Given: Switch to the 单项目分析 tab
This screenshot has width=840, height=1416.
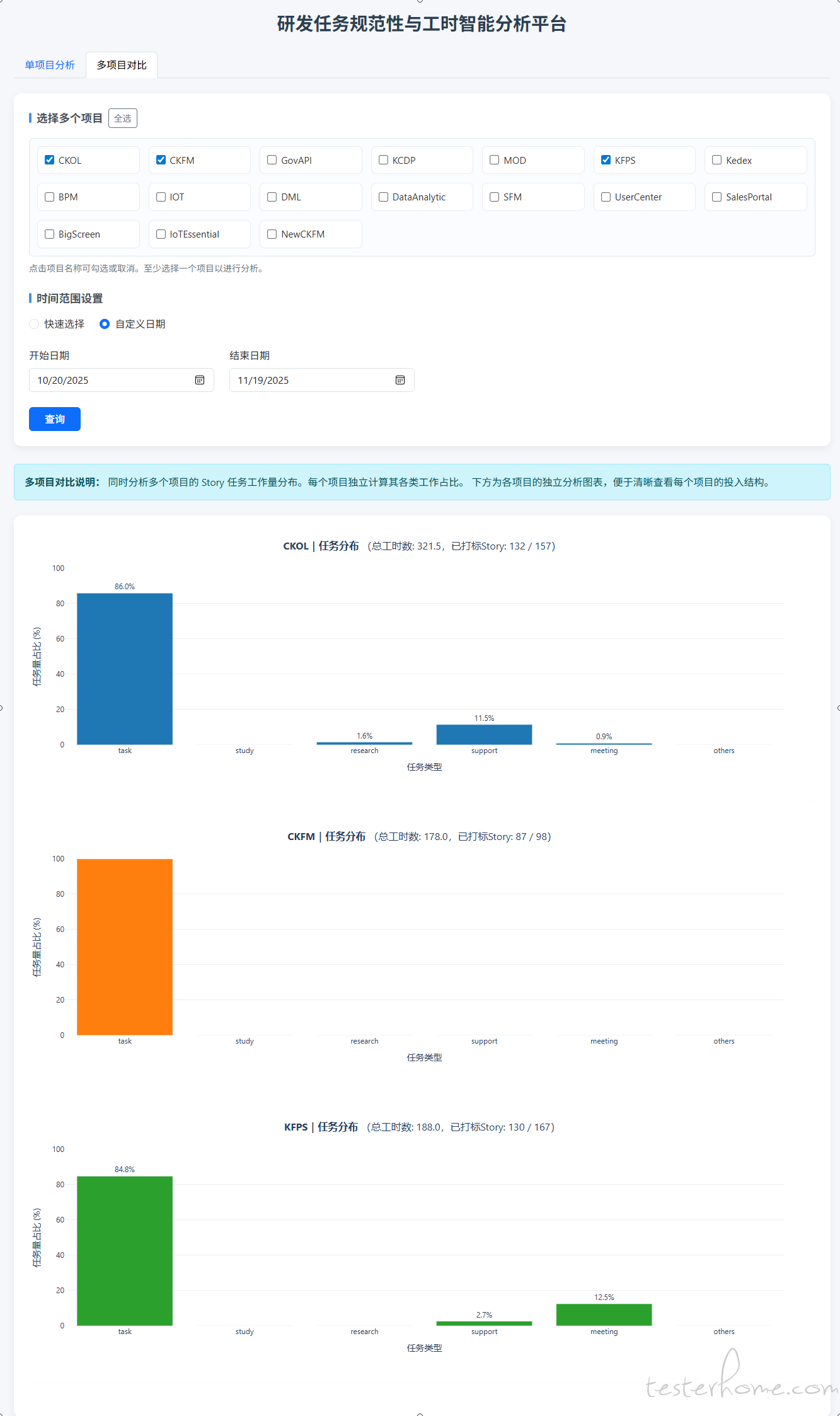Looking at the screenshot, I should 50,65.
